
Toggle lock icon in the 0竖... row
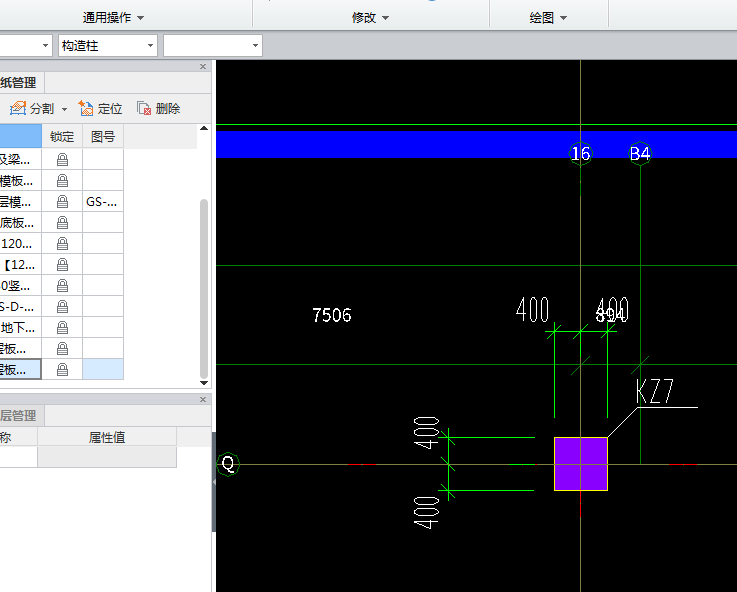point(62,285)
